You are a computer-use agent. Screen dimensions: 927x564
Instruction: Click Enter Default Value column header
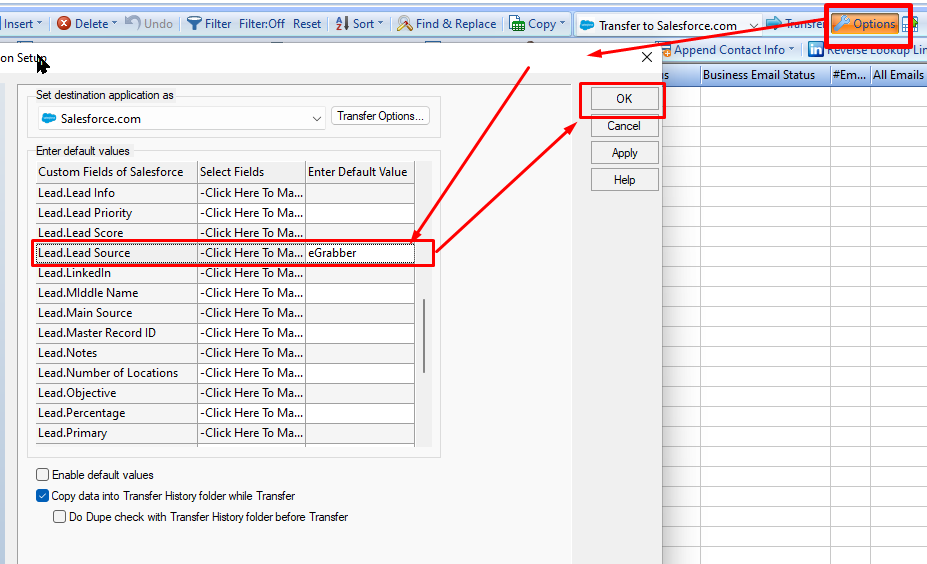coord(359,172)
